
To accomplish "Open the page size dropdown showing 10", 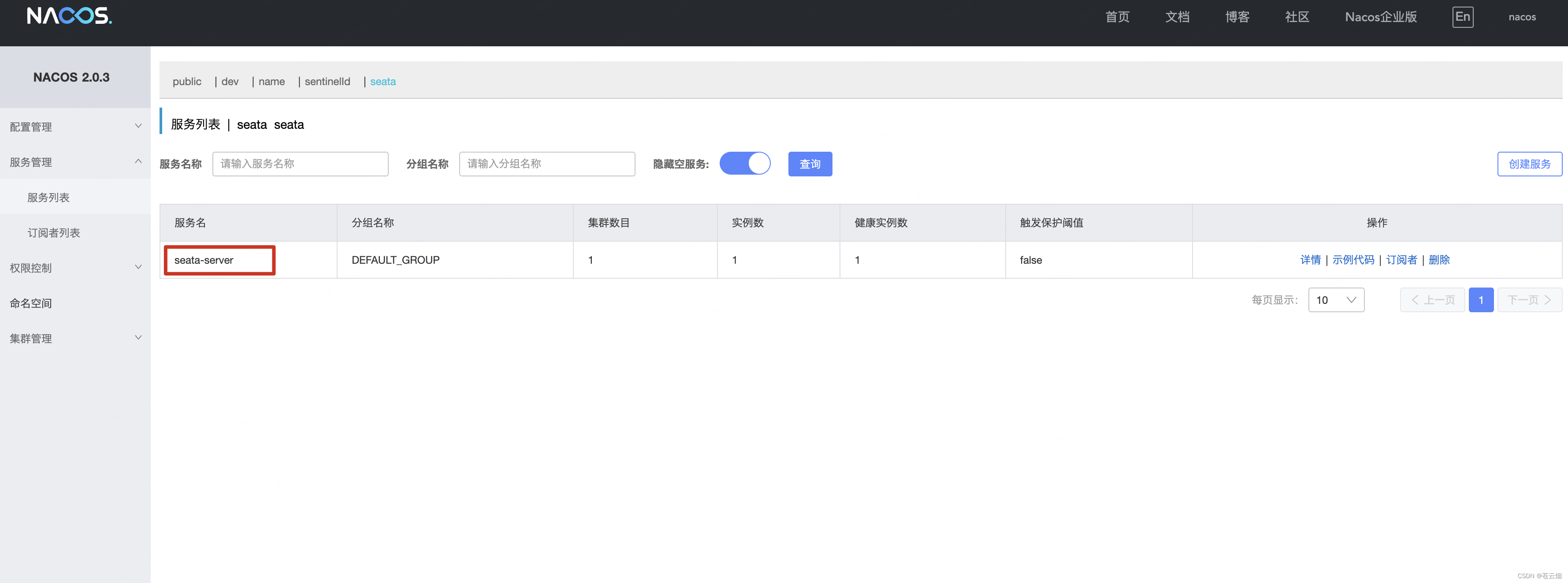I will pos(1336,300).
